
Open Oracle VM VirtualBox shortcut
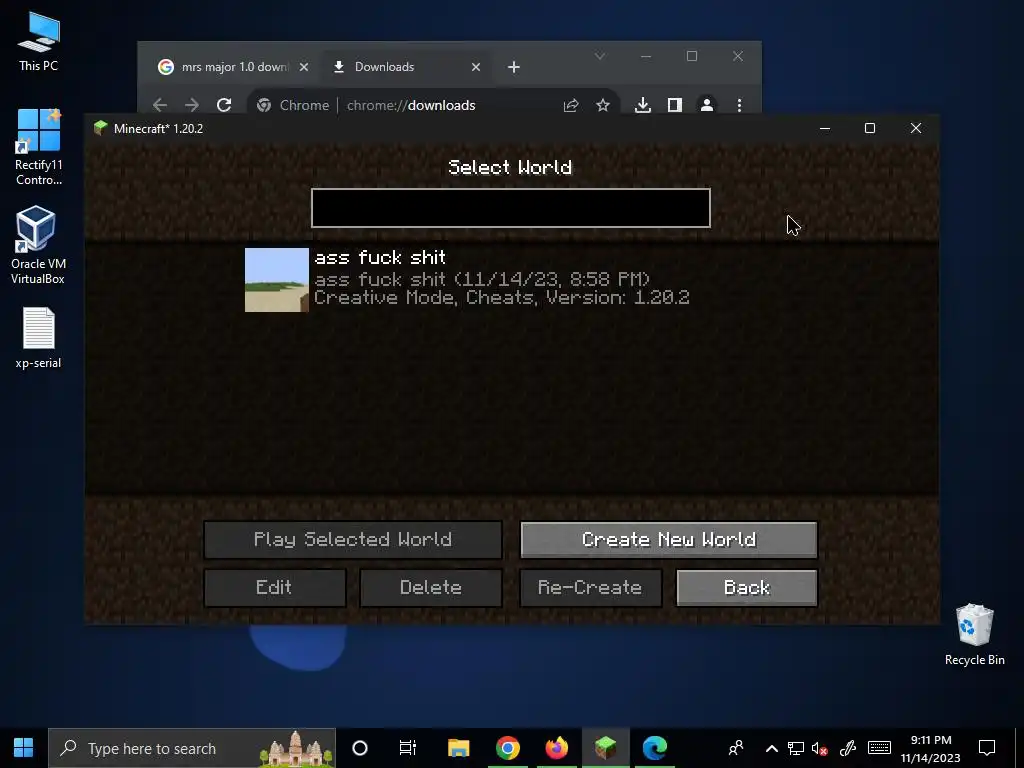[38, 245]
